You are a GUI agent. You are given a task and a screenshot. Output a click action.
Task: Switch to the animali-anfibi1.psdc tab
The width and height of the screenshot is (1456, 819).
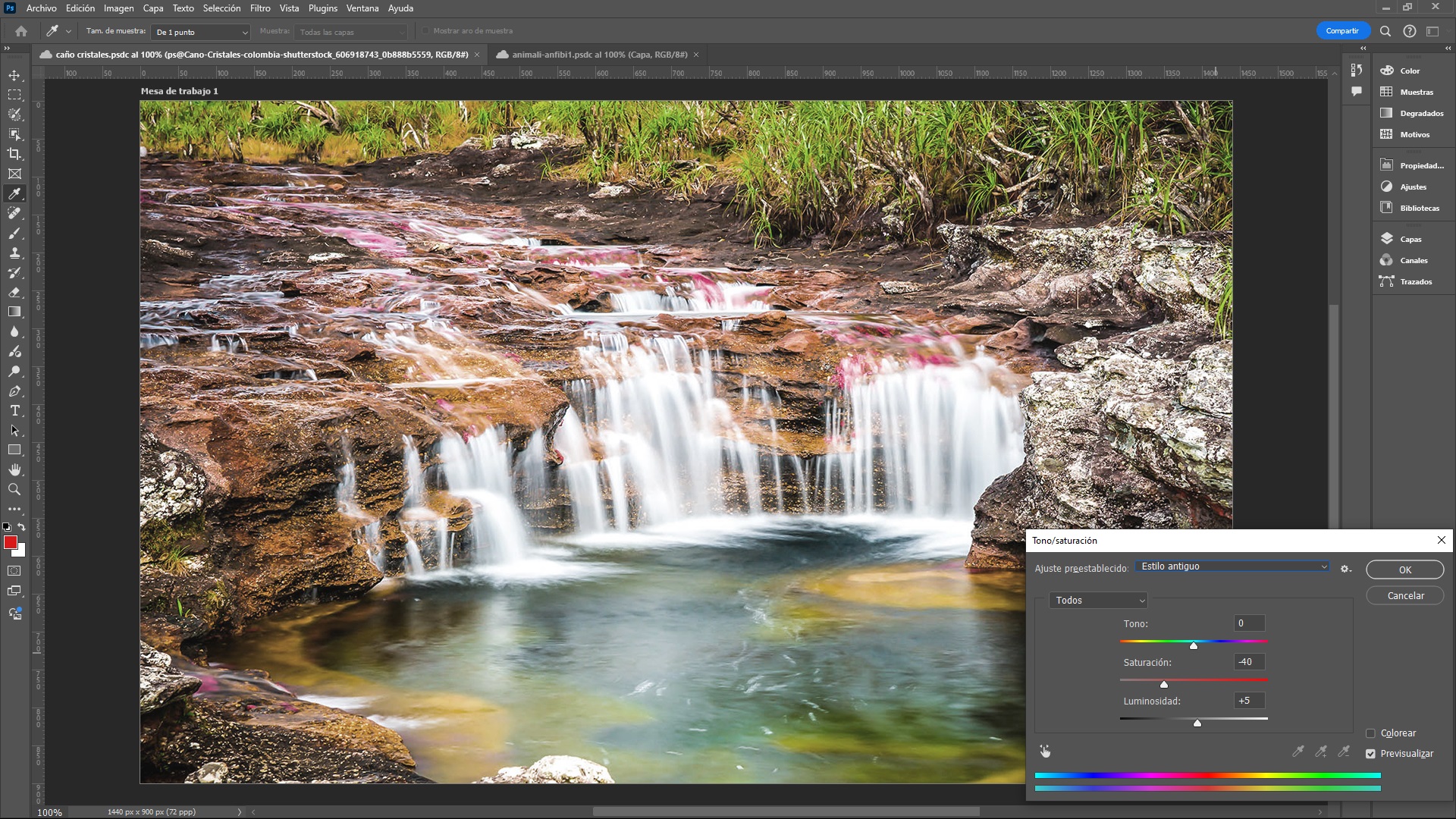(x=598, y=55)
